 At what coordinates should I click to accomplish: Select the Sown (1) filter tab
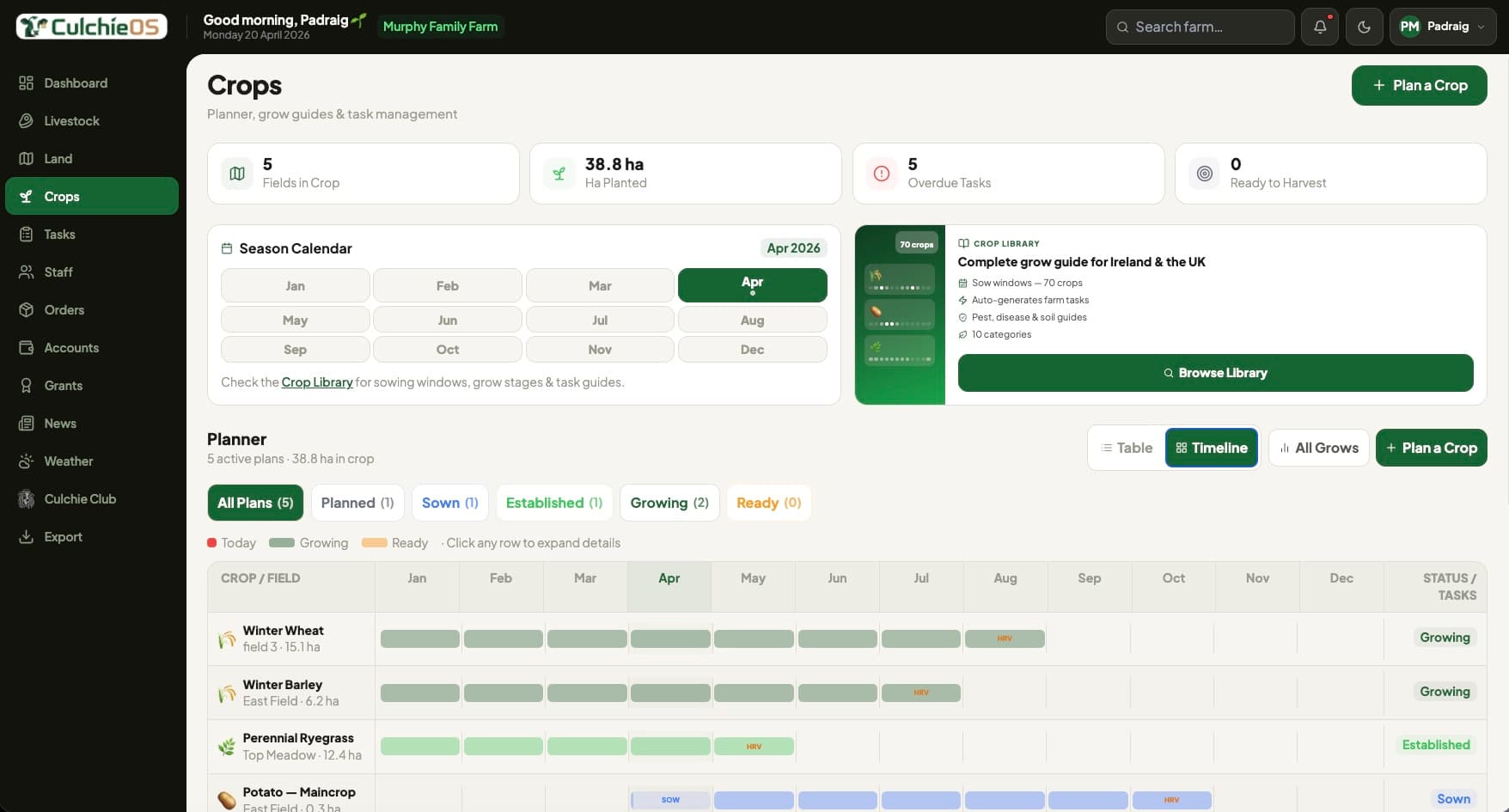[449, 503]
